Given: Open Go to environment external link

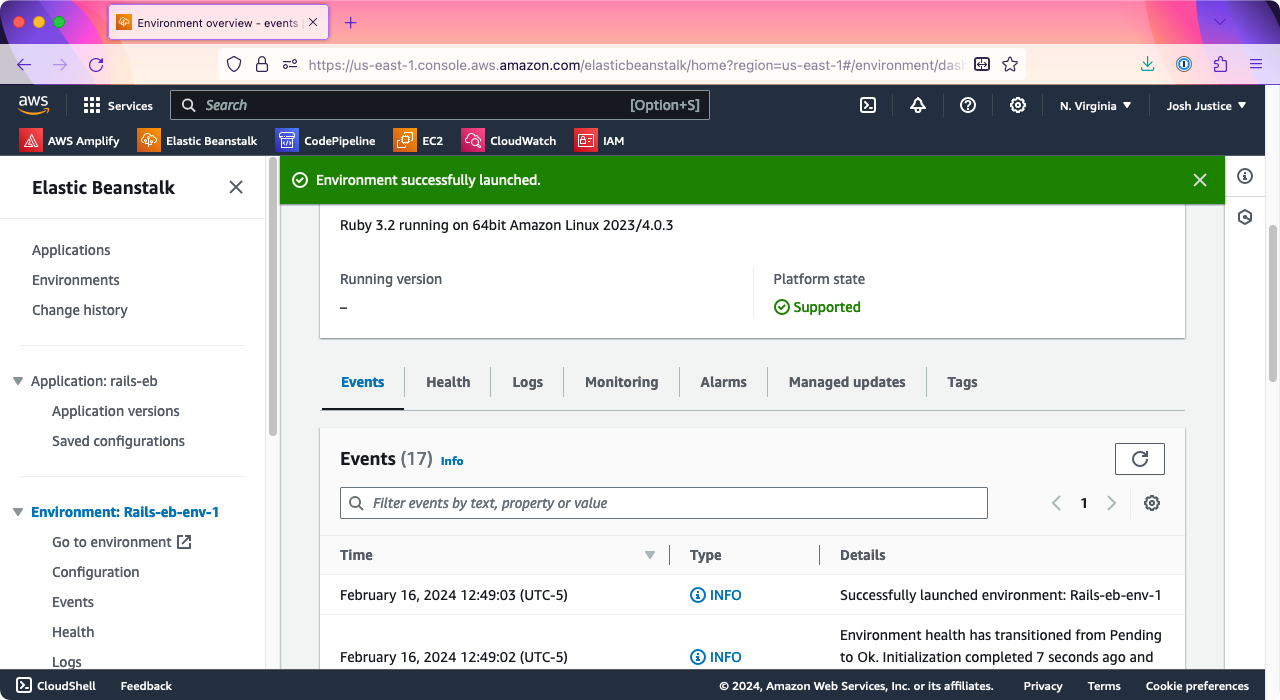Looking at the screenshot, I should pyautogui.click(x=121, y=542).
